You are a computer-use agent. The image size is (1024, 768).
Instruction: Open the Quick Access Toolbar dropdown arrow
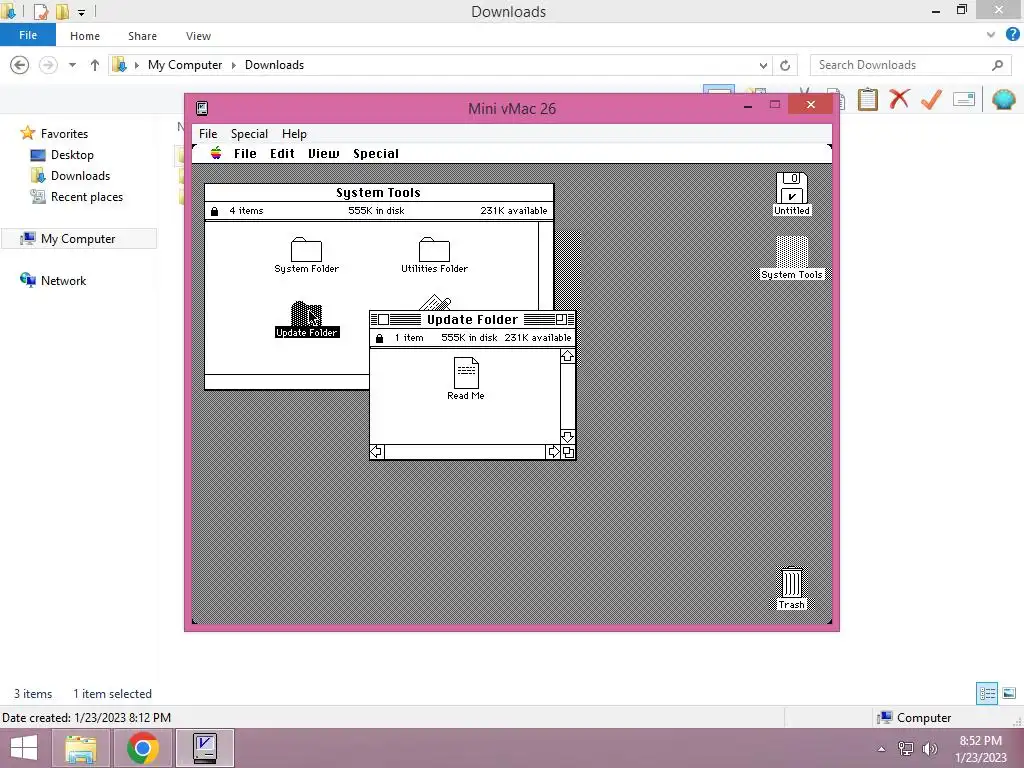[82, 12]
